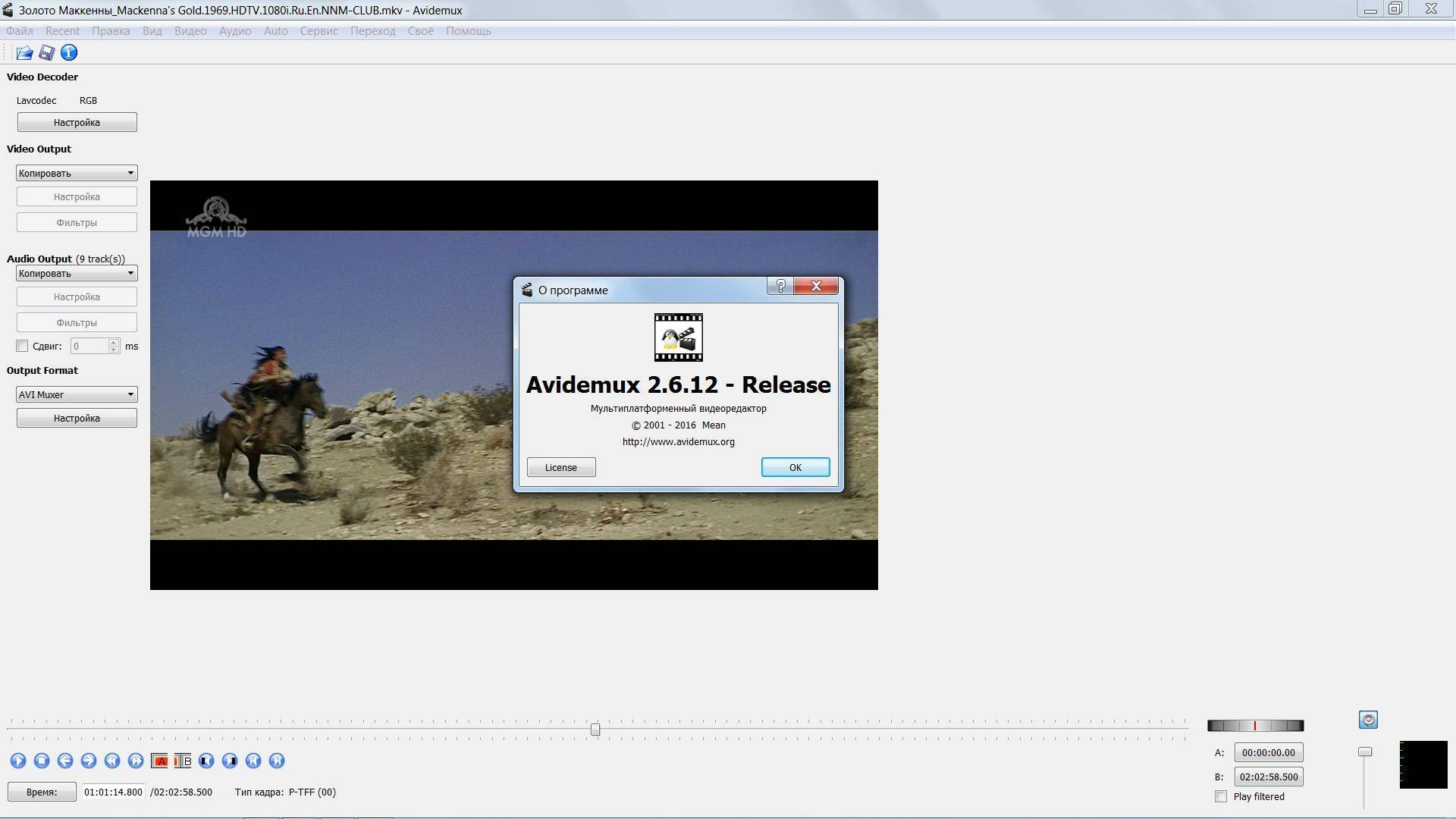Open the Вид menu
The width and height of the screenshot is (1456, 819).
tap(152, 31)
